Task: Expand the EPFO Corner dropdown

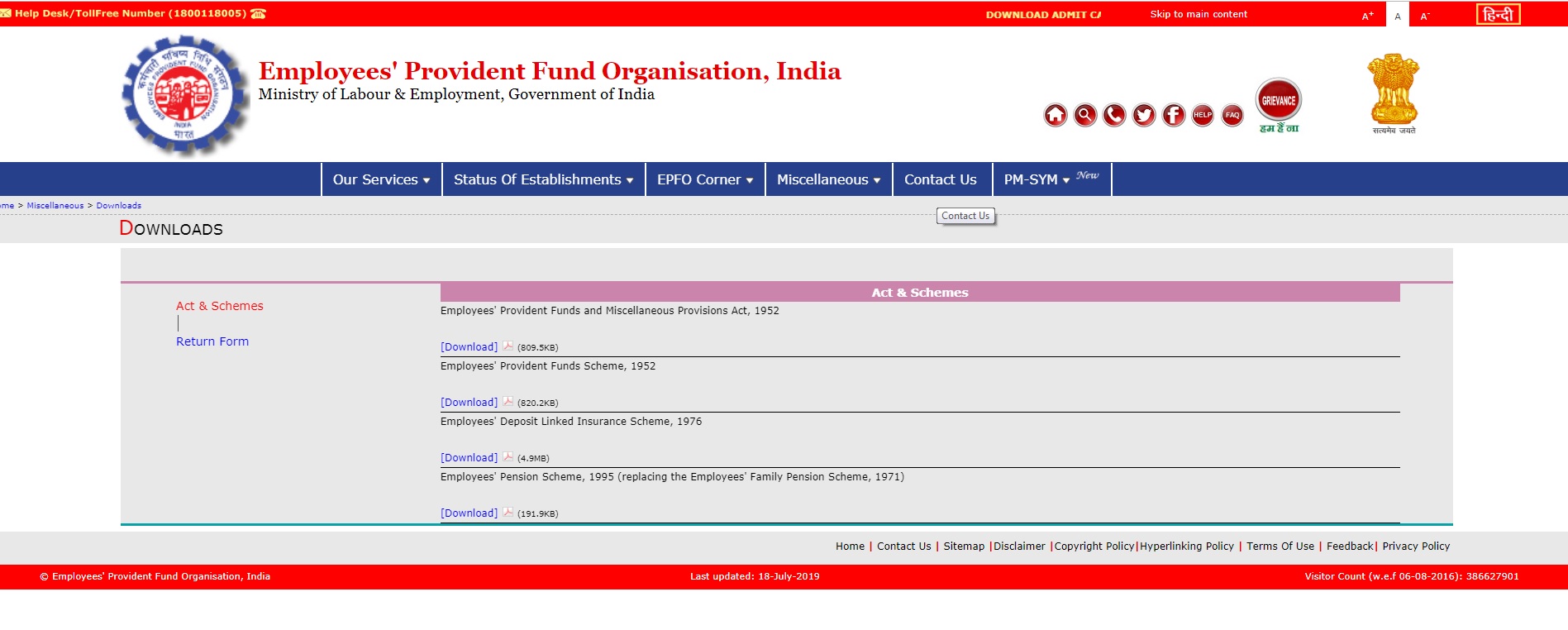Action: pyautogui.click(x=705, y=179)
